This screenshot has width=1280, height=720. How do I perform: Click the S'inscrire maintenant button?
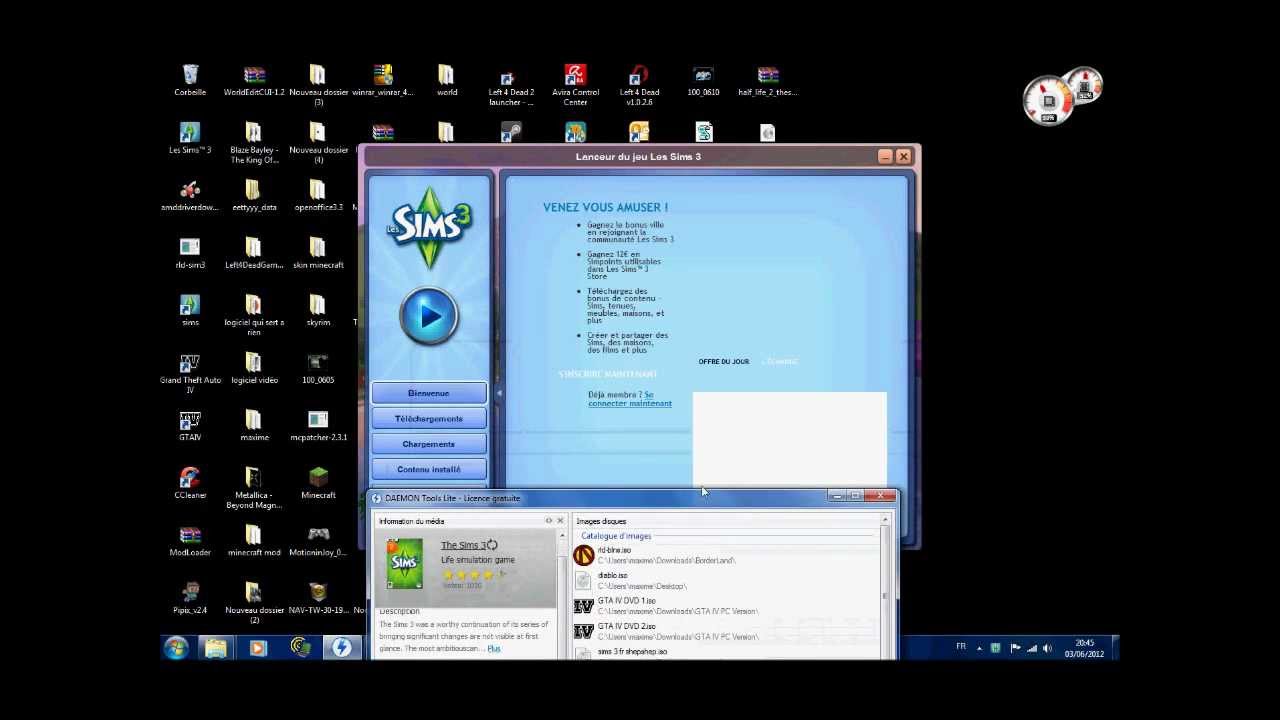click(x=608, y=374)
